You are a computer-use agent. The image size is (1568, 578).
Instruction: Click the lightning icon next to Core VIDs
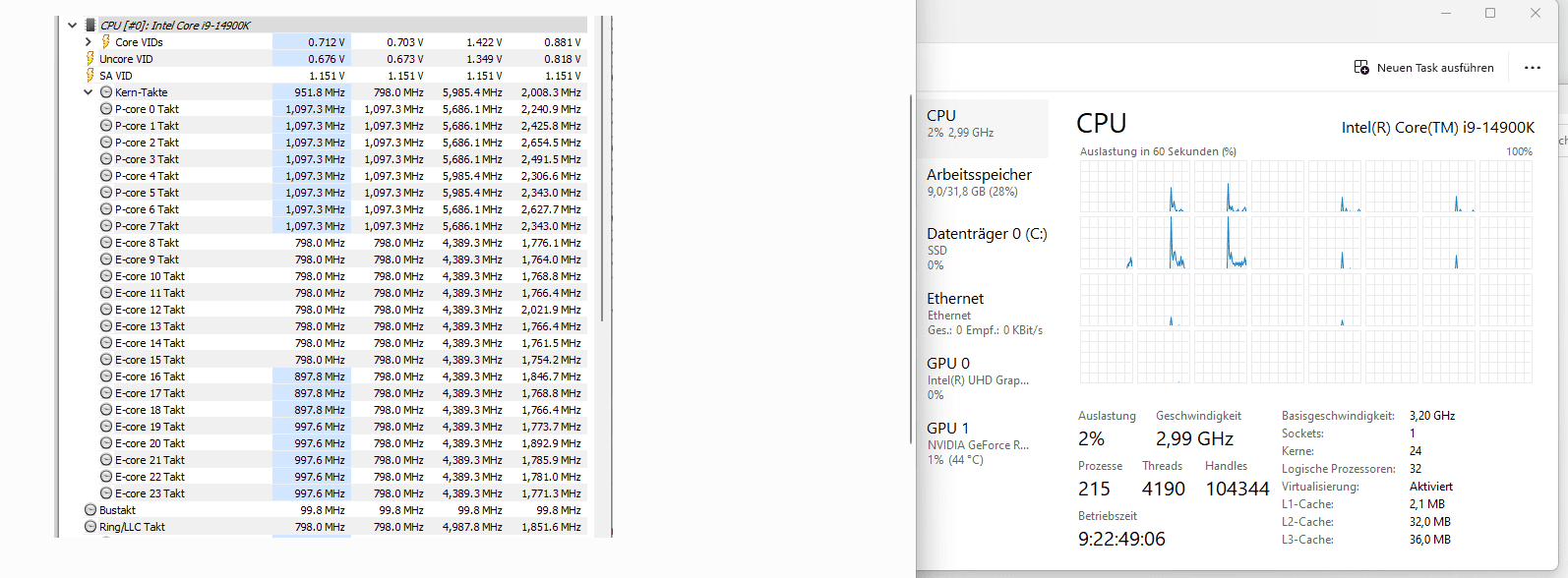(105, 42)
